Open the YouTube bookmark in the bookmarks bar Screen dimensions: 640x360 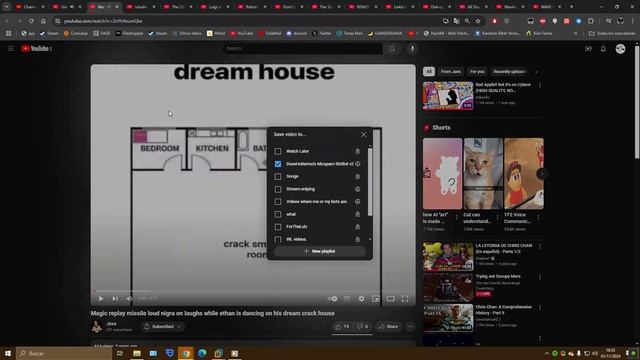point(242,33)
